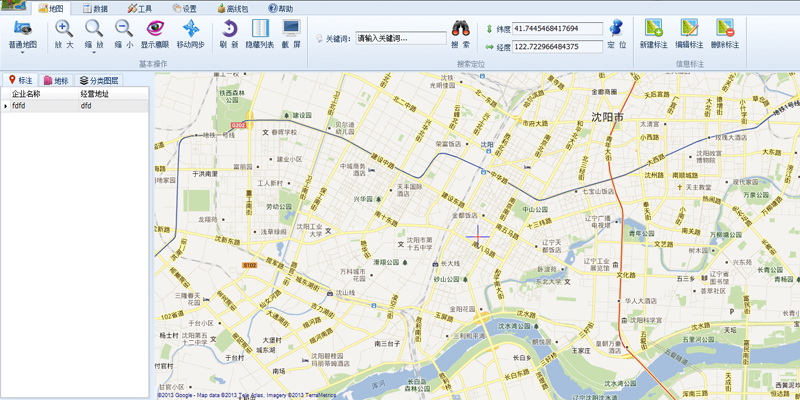Click the 新建标注 new annotation icon
The width and height of the screenshot is (800, 400).
655,29
